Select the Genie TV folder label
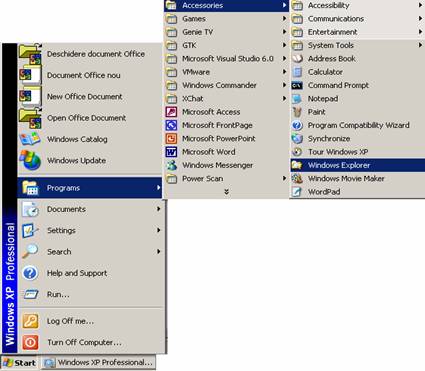Image resolution: width=425 pixels, height=371 pixels. pyautogui.click(x=197, y=32)
